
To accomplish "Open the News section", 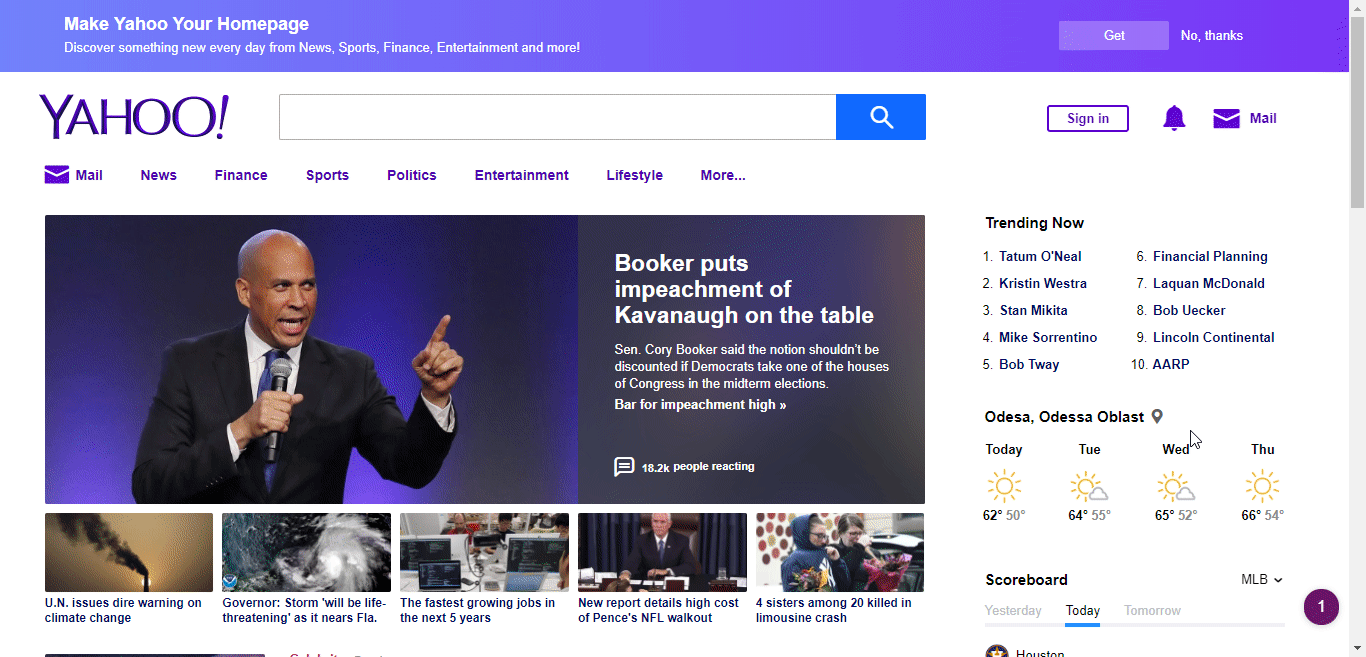I will coord(158,175).
